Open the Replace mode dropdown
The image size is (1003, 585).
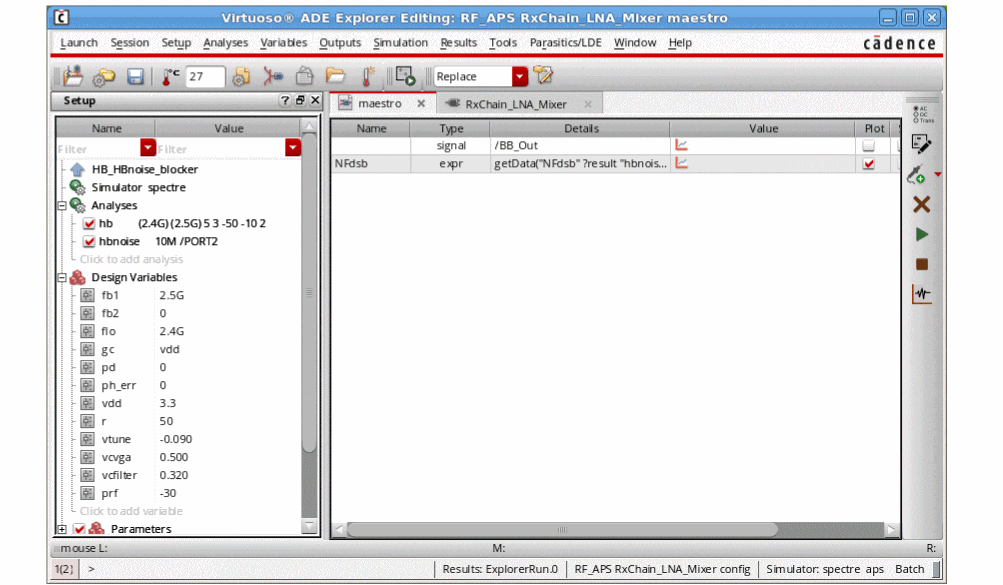coord(519,77)
